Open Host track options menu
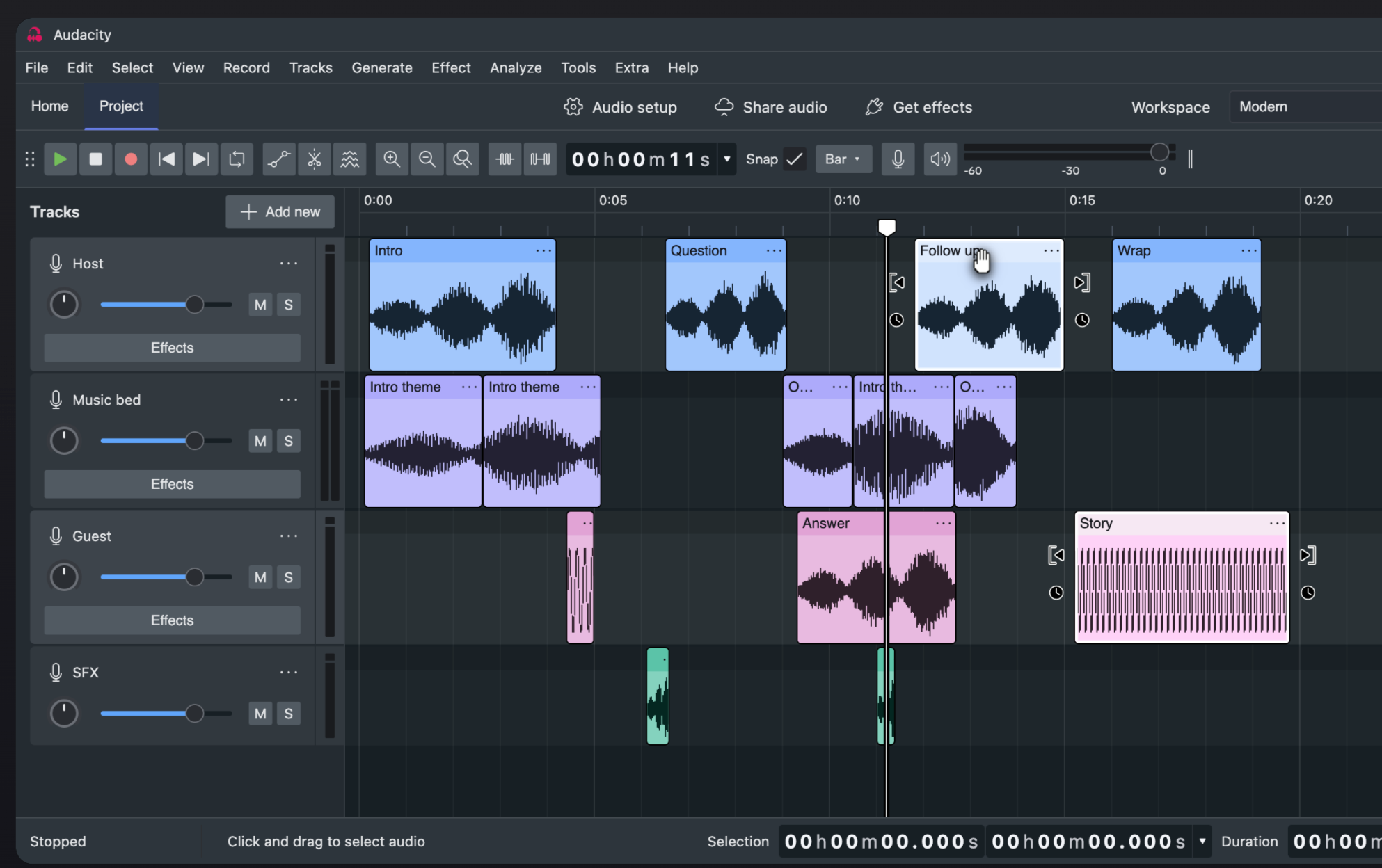Image resolution: width=1382 pixels, height=868 pixels. (288, 264)
